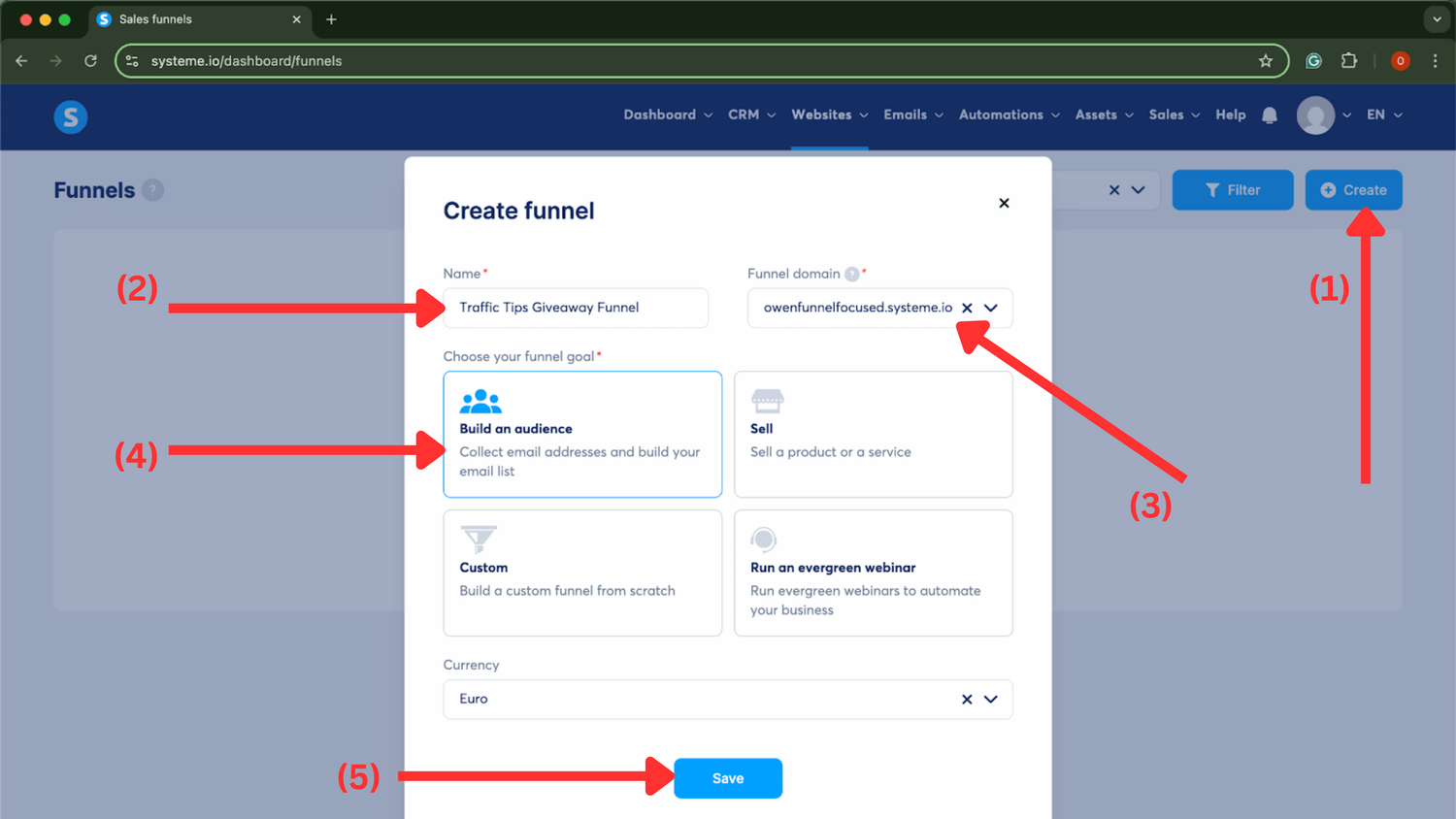Select the Sales funnels browser tab

(199, 19)
